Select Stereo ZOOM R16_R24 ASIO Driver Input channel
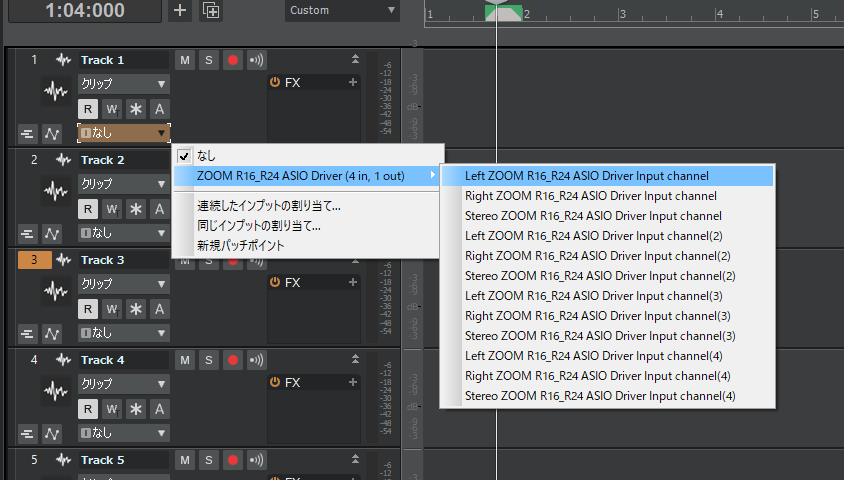844x480 pixels. click(608, 216)
